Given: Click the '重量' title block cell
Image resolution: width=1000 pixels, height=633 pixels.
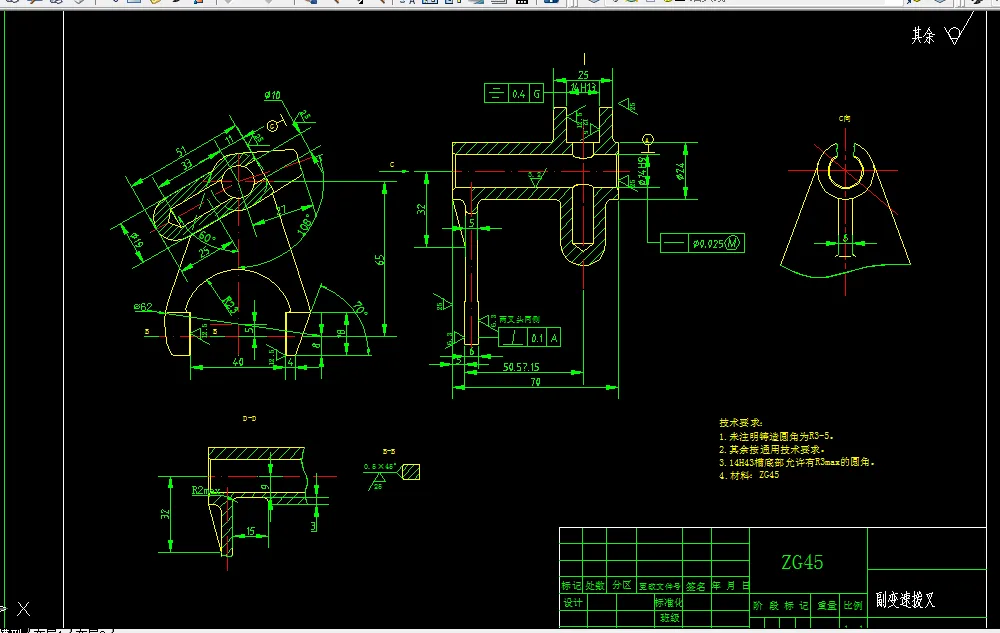Looking at the screenshot, I should coord(827,606).
